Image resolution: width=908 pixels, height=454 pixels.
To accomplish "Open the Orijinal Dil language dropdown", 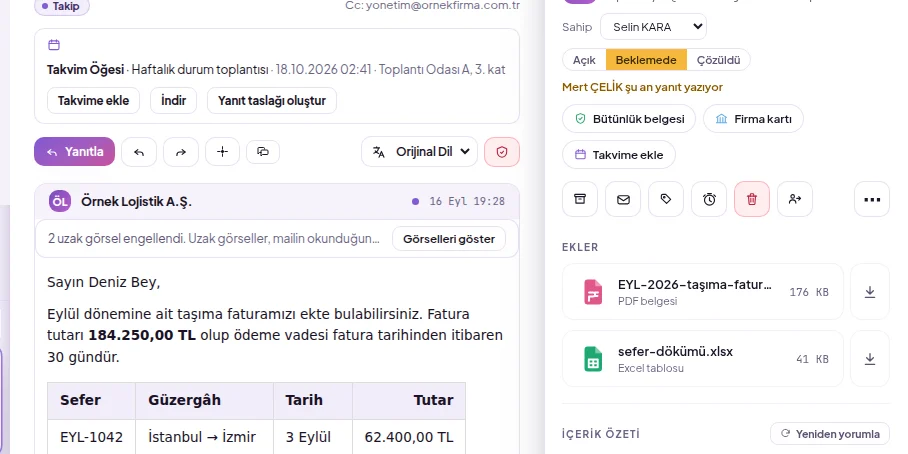I will click(419, 152).
